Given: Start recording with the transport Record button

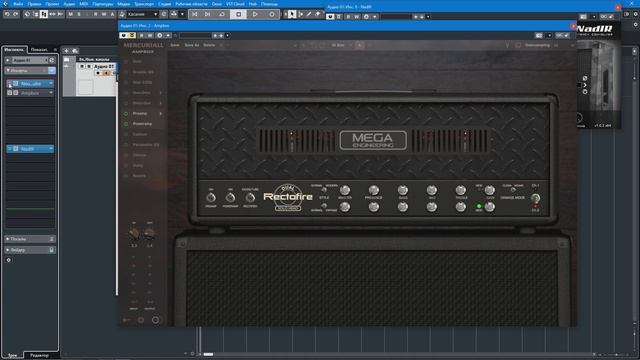Looking at the screenshot, I should point(272,14).
